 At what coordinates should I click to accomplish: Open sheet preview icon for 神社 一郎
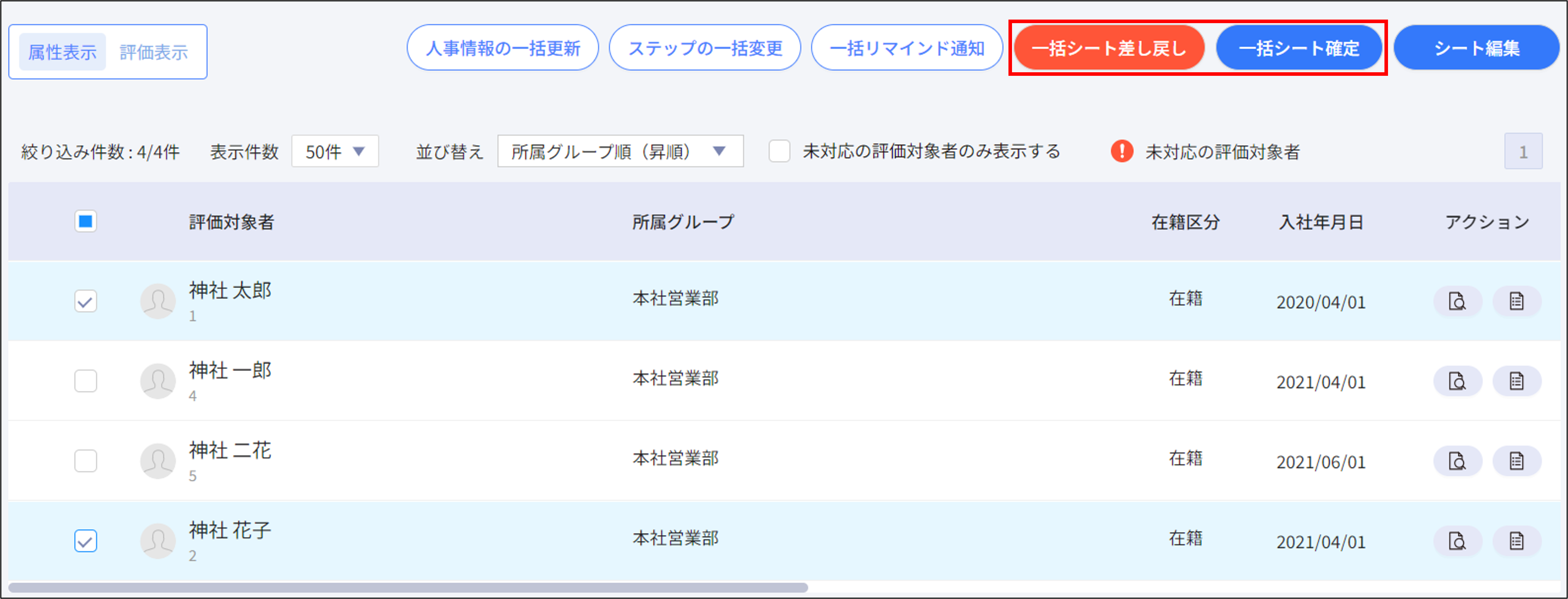[x=1457, y=382]
